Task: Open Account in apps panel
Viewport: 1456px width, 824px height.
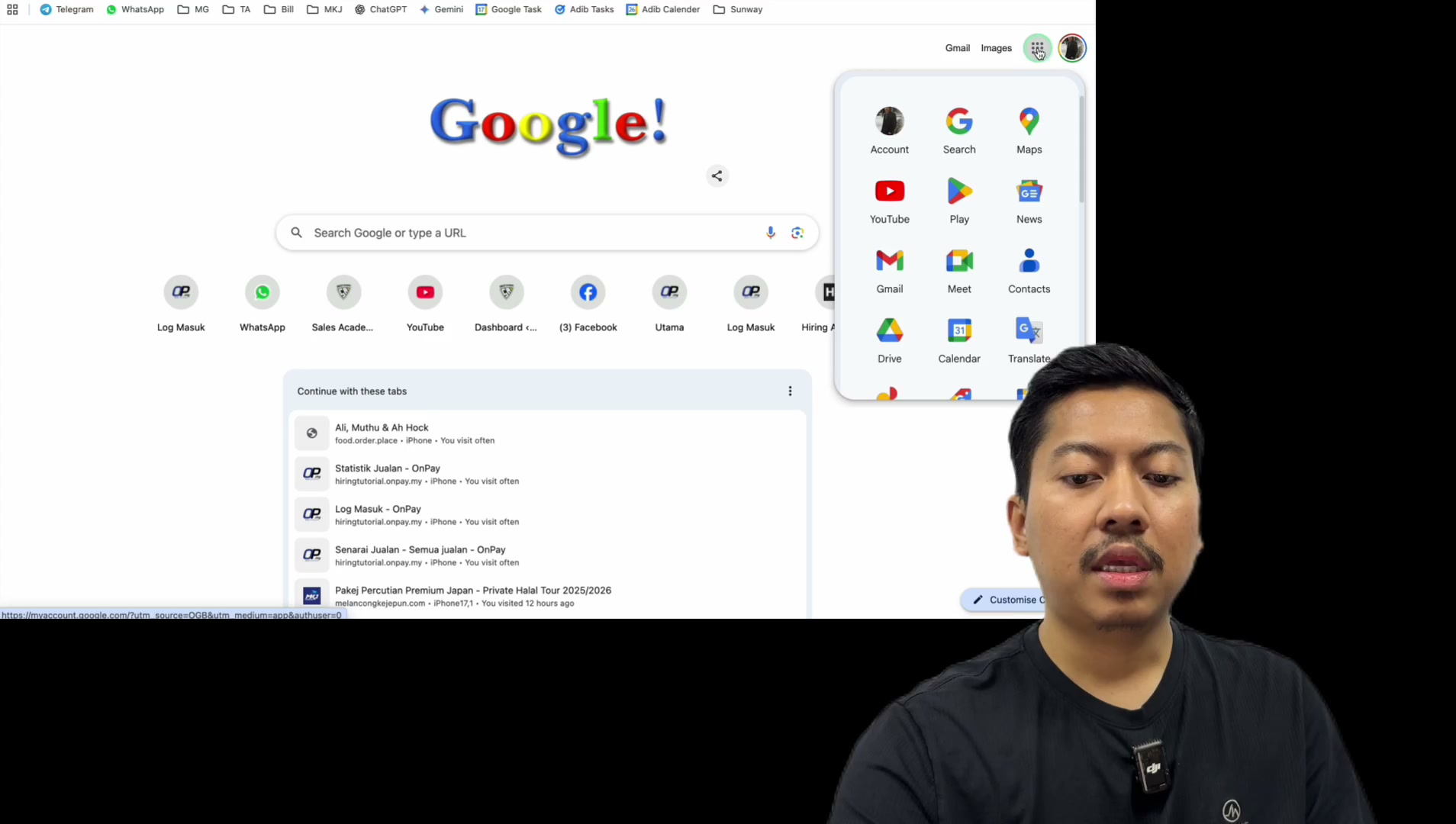Action: (890, 131)
